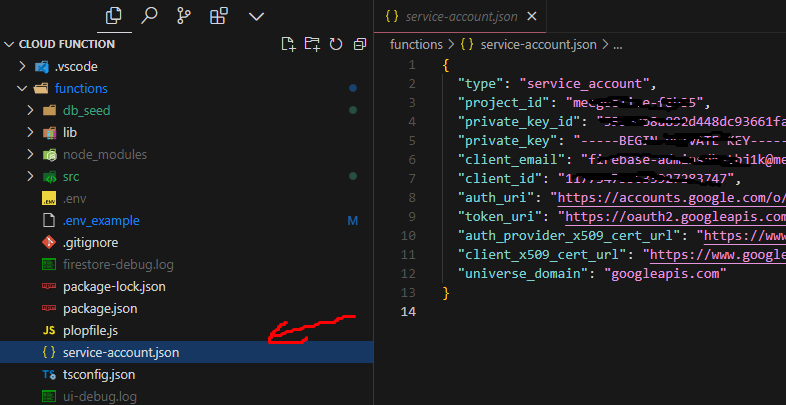The height and width of the screenshot is (405, 786).
Task: Click the New Folder icon
Action: pyautogui.click(x=312, y=44)
